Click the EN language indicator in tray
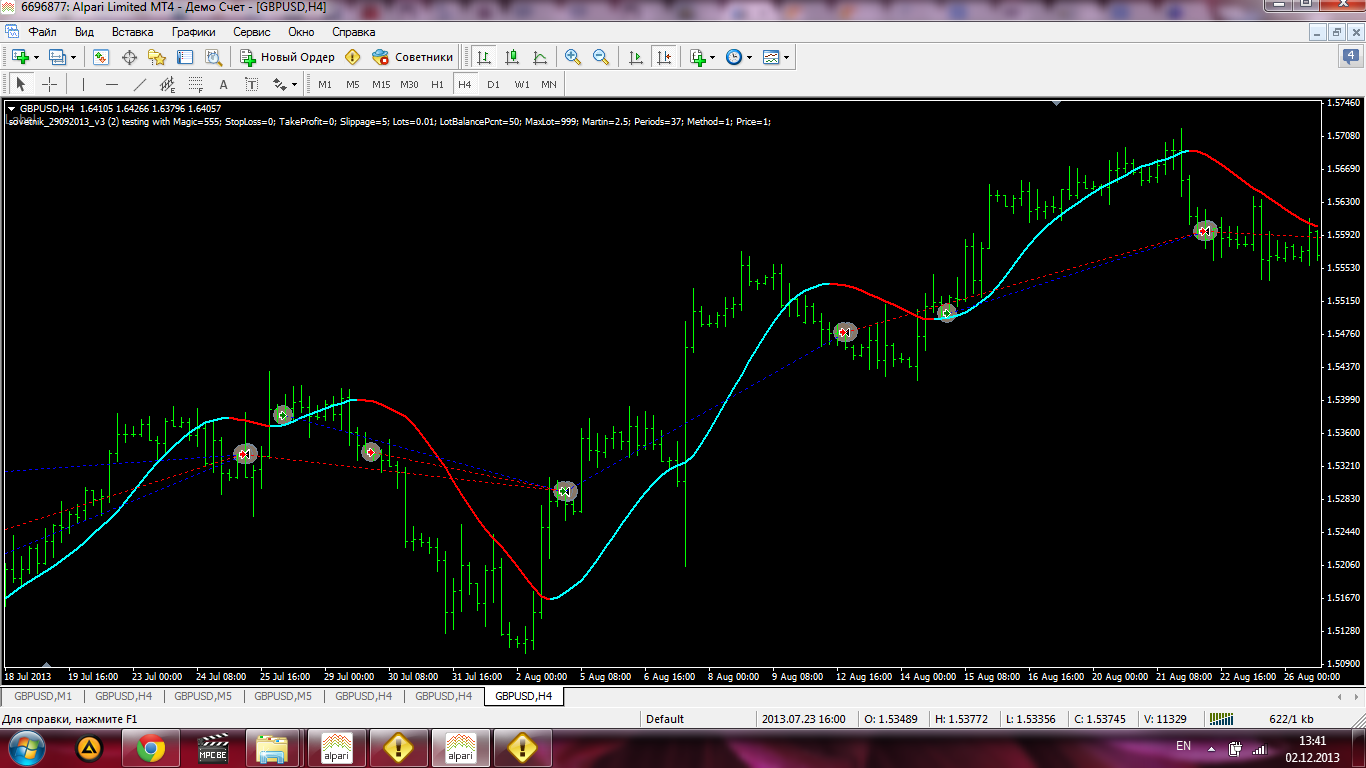 point(1183,746)
